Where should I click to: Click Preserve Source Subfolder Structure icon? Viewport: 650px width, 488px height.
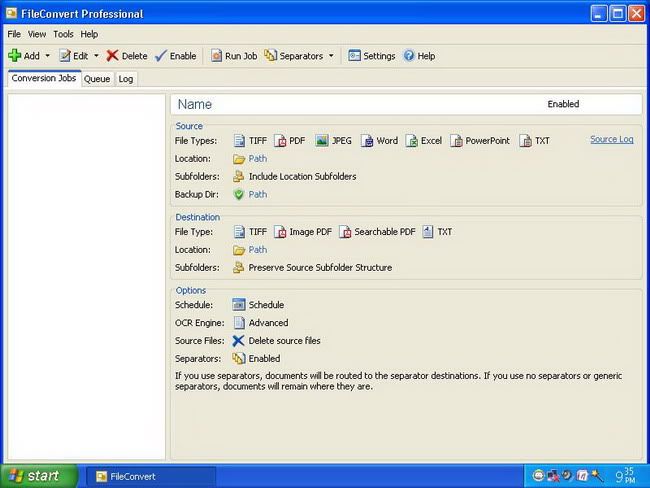(x=238, y=268)
